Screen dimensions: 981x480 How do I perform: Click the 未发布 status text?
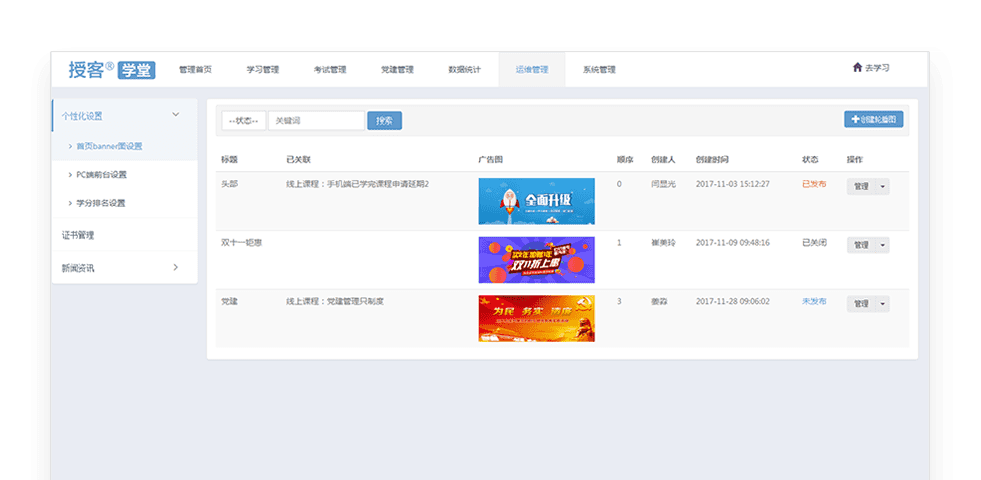point(814,301)
